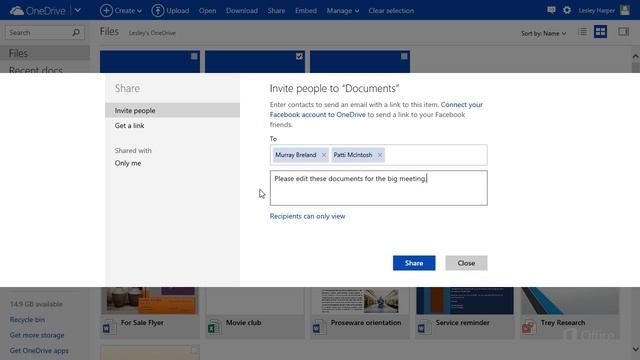The image size is (640, 360).
Task: Click the Close button in dialog
Action: click(466, 263)
